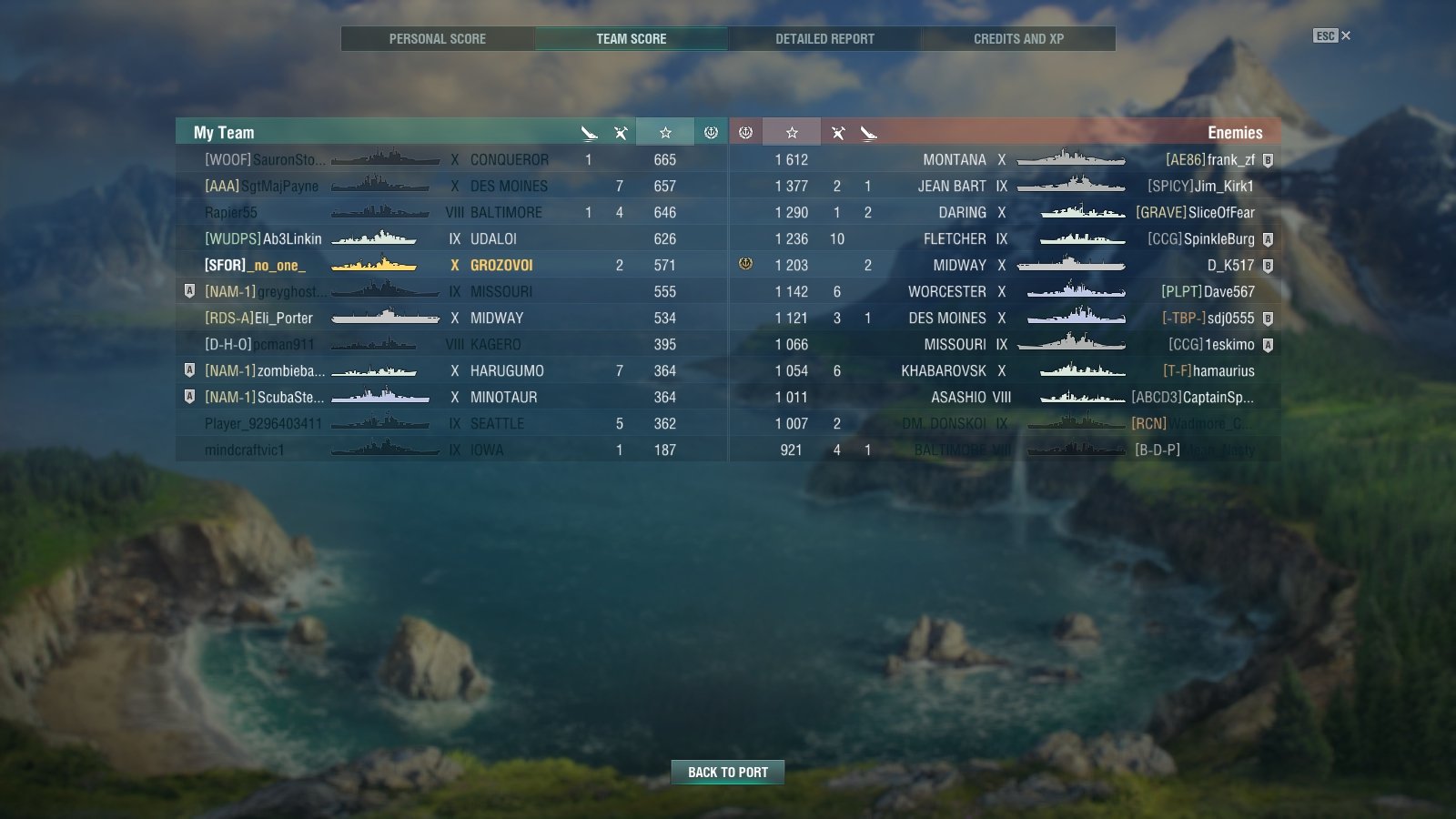Click Enemies achievements medal column icon
This screenshot has width=1456, height=819.
coord(745,133)
